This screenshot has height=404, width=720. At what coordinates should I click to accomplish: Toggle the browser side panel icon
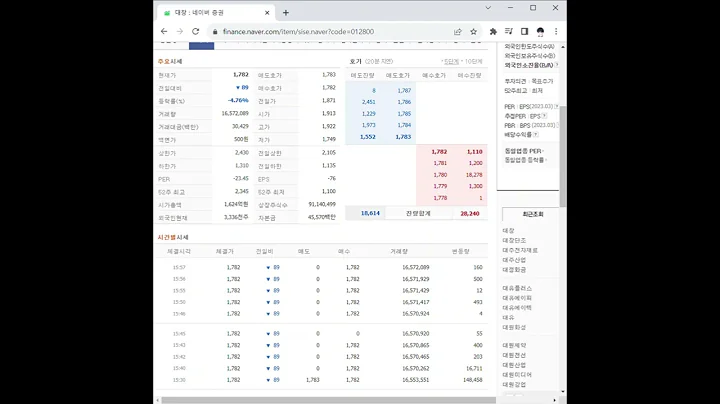pos(524,32)
